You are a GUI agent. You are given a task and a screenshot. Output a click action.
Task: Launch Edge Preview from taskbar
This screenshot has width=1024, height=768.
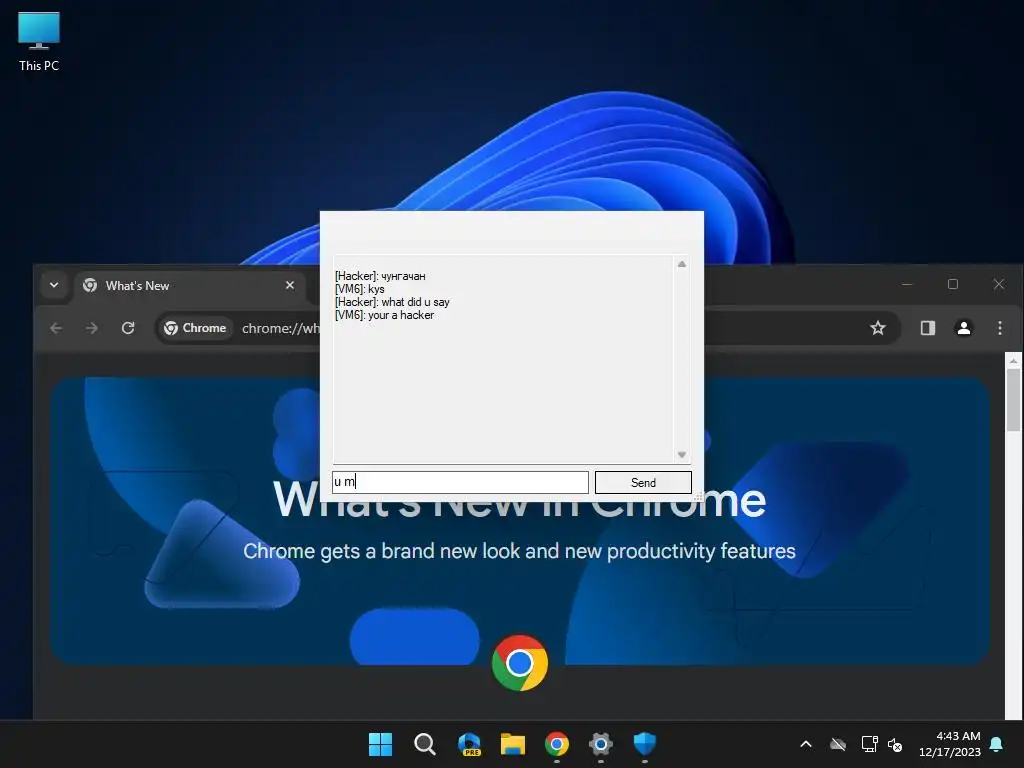point(469,744)
